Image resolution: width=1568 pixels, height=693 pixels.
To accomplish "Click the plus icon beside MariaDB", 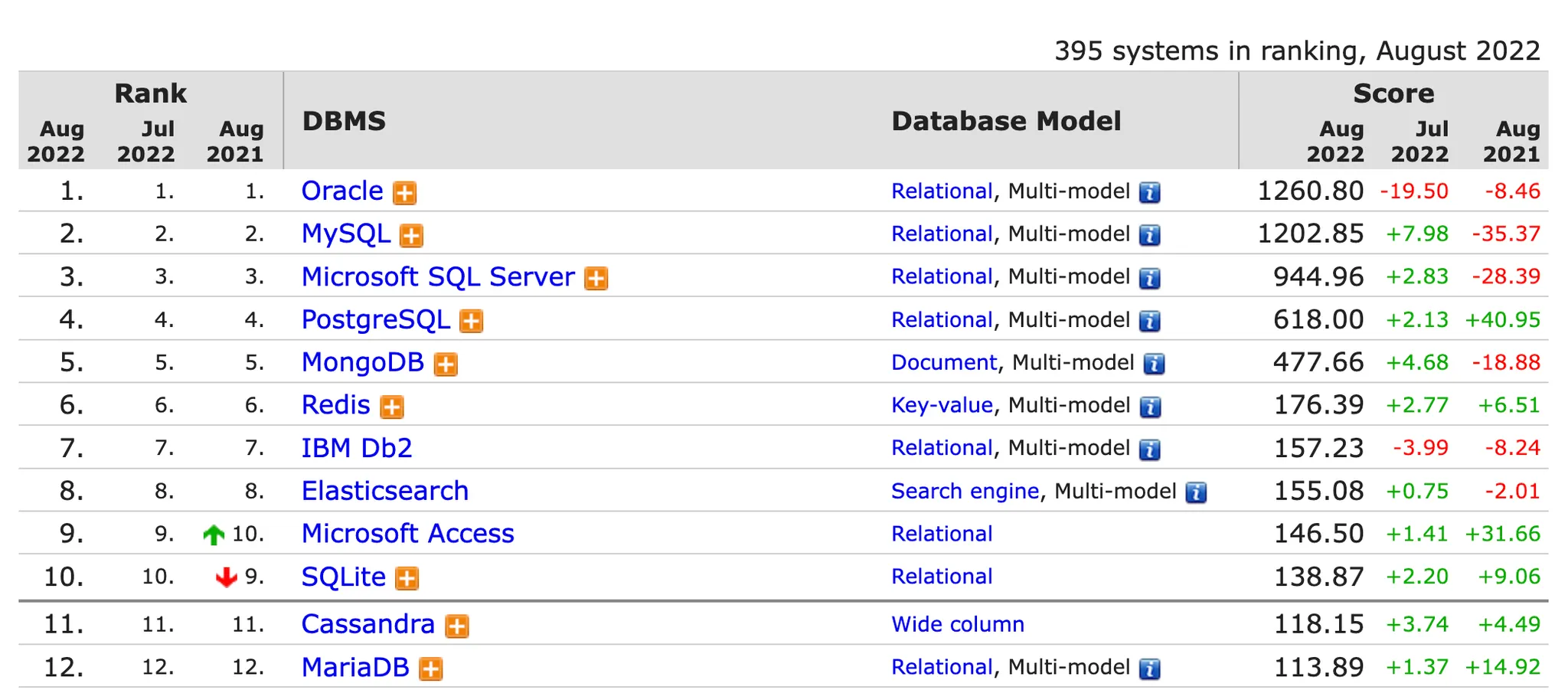I will [x=431, y=669].
